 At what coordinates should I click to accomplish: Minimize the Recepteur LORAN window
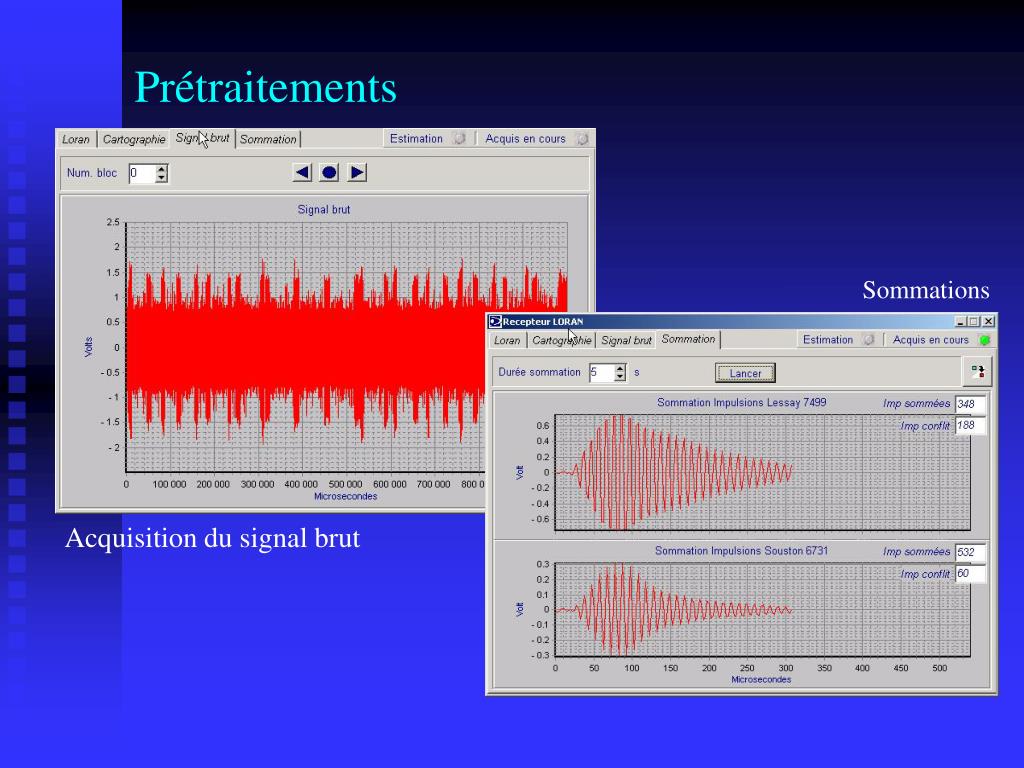coord(961,321)
